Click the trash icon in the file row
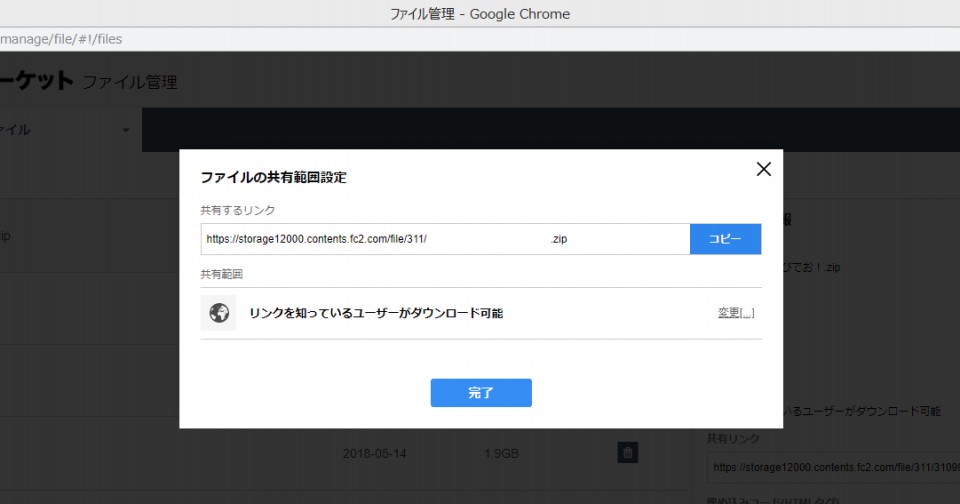This screenshot has width=960, height=504. point(627,453)
